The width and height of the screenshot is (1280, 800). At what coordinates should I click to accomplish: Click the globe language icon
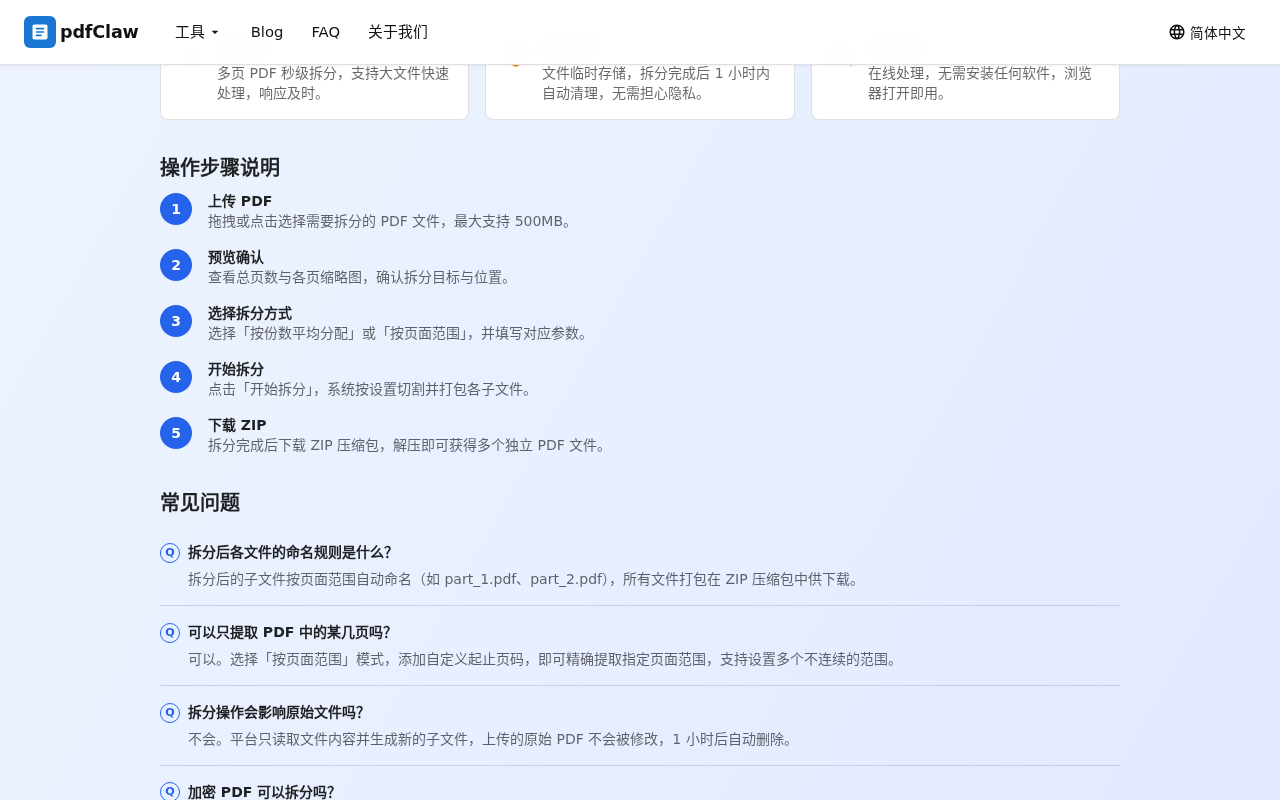1177,32
